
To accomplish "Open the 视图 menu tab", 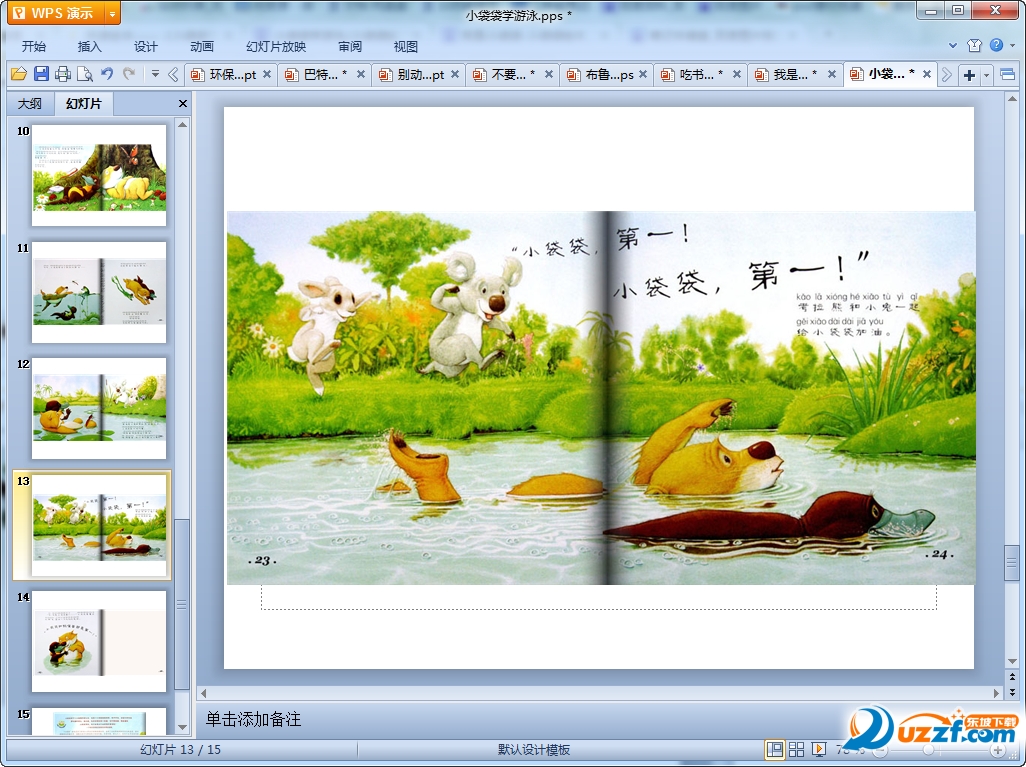I will [x=406, y=46].
